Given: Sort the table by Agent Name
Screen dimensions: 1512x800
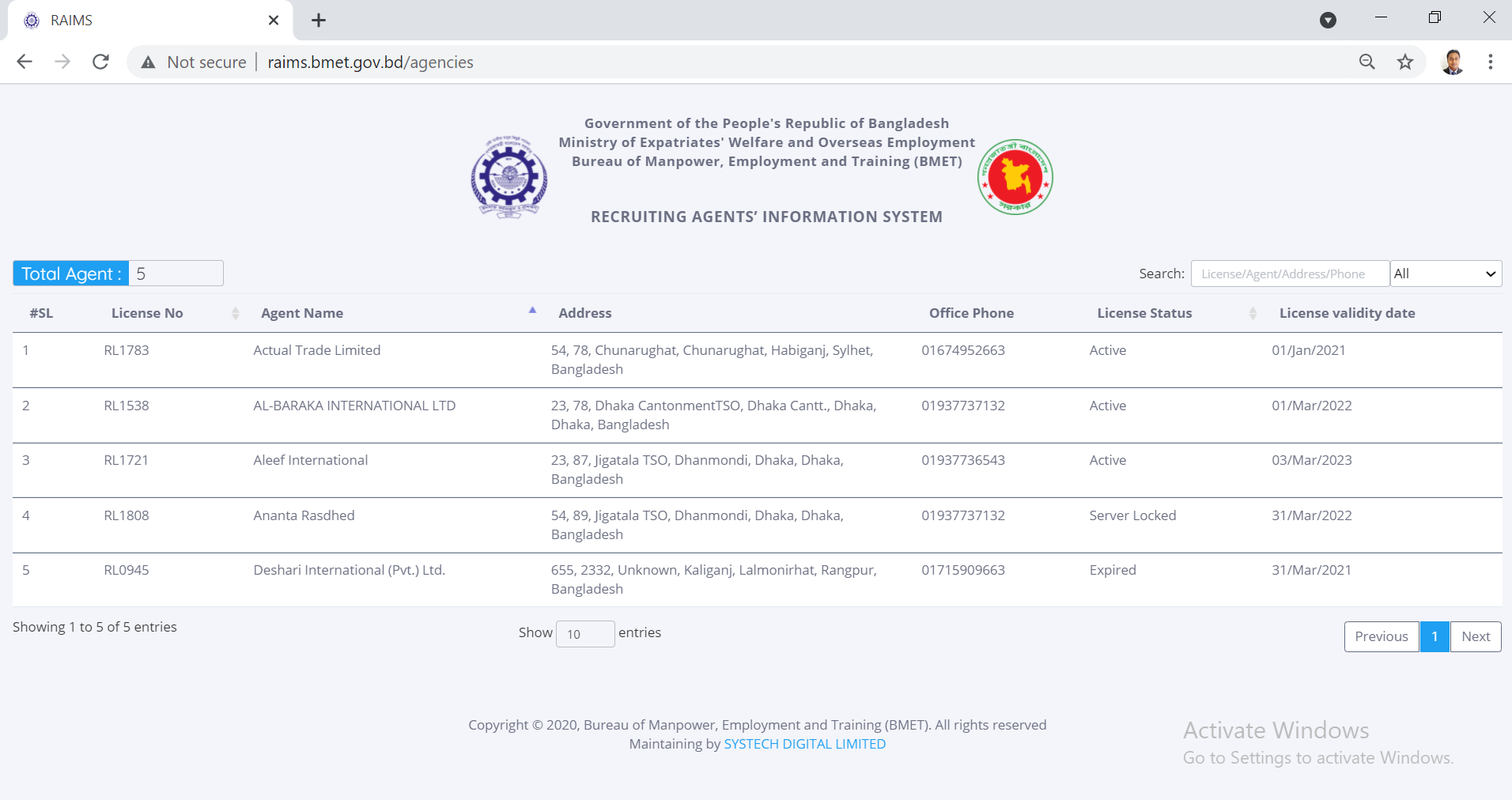Looking at the screenshot, I should click(302, 313).
